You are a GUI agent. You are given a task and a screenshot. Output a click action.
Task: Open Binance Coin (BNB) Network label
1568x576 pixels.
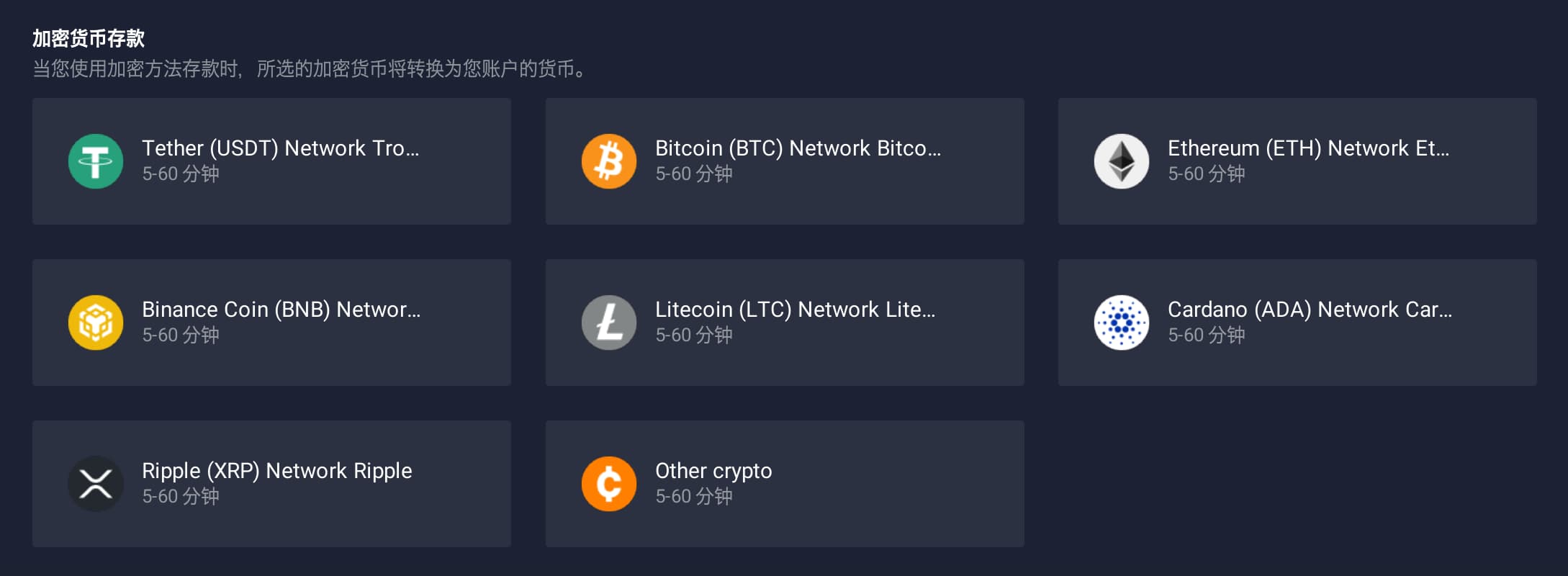pyautogui.click(x=281, y=310)
